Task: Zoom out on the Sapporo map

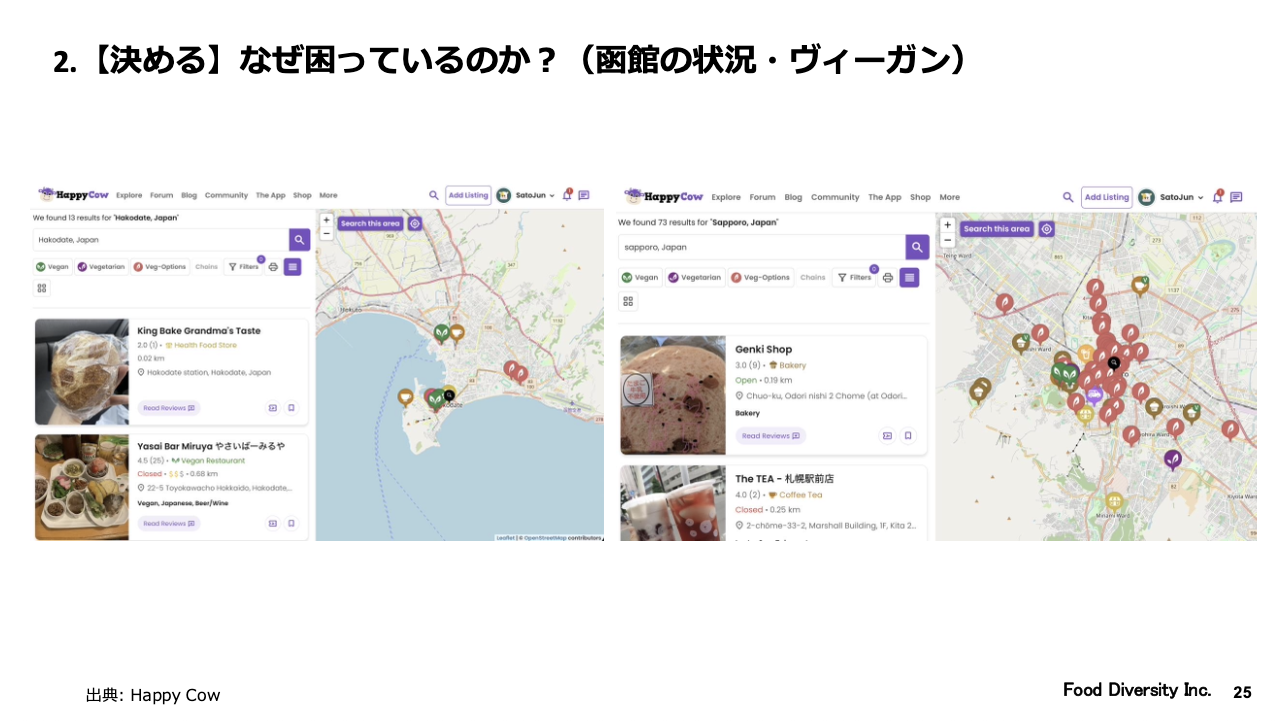Action: tap(948, 240)
